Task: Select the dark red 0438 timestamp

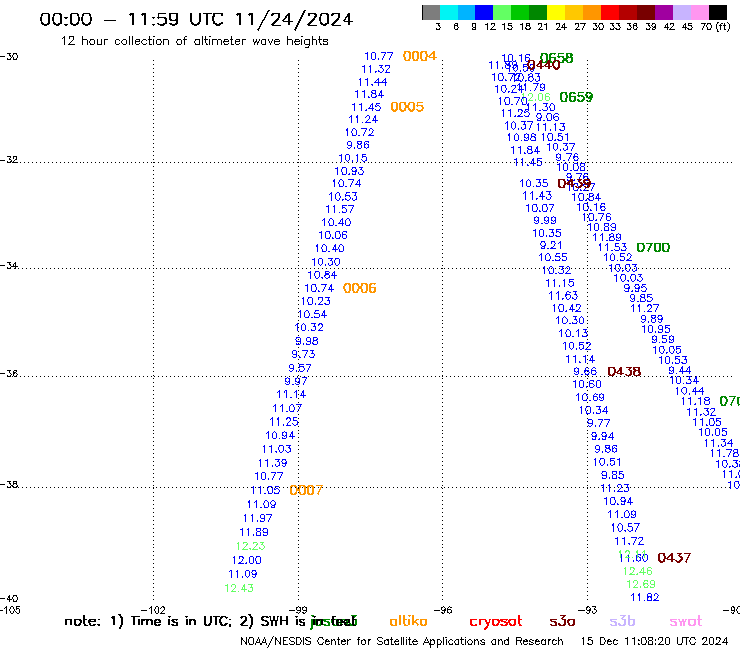Action: (x=624, y=371)
